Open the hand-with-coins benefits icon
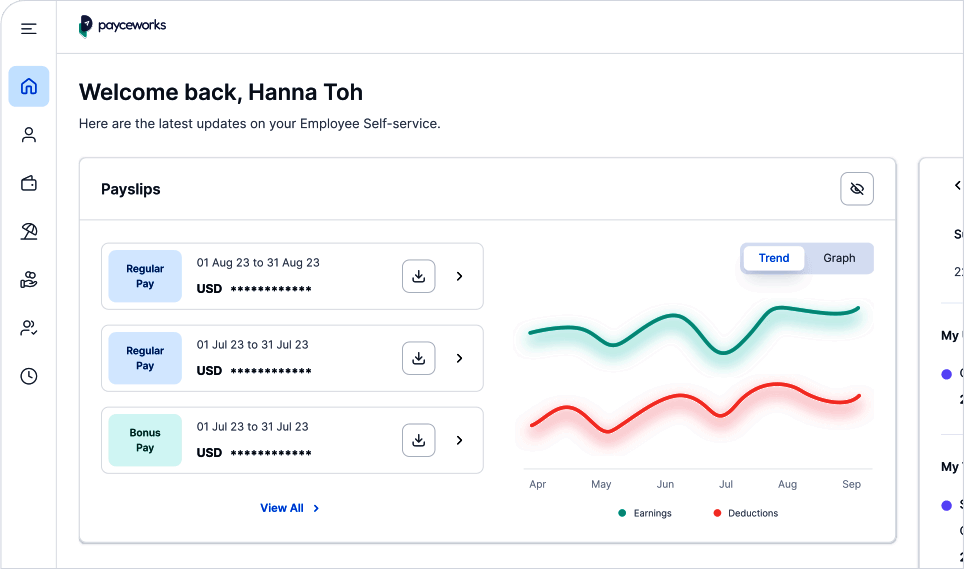 point(29,280)
